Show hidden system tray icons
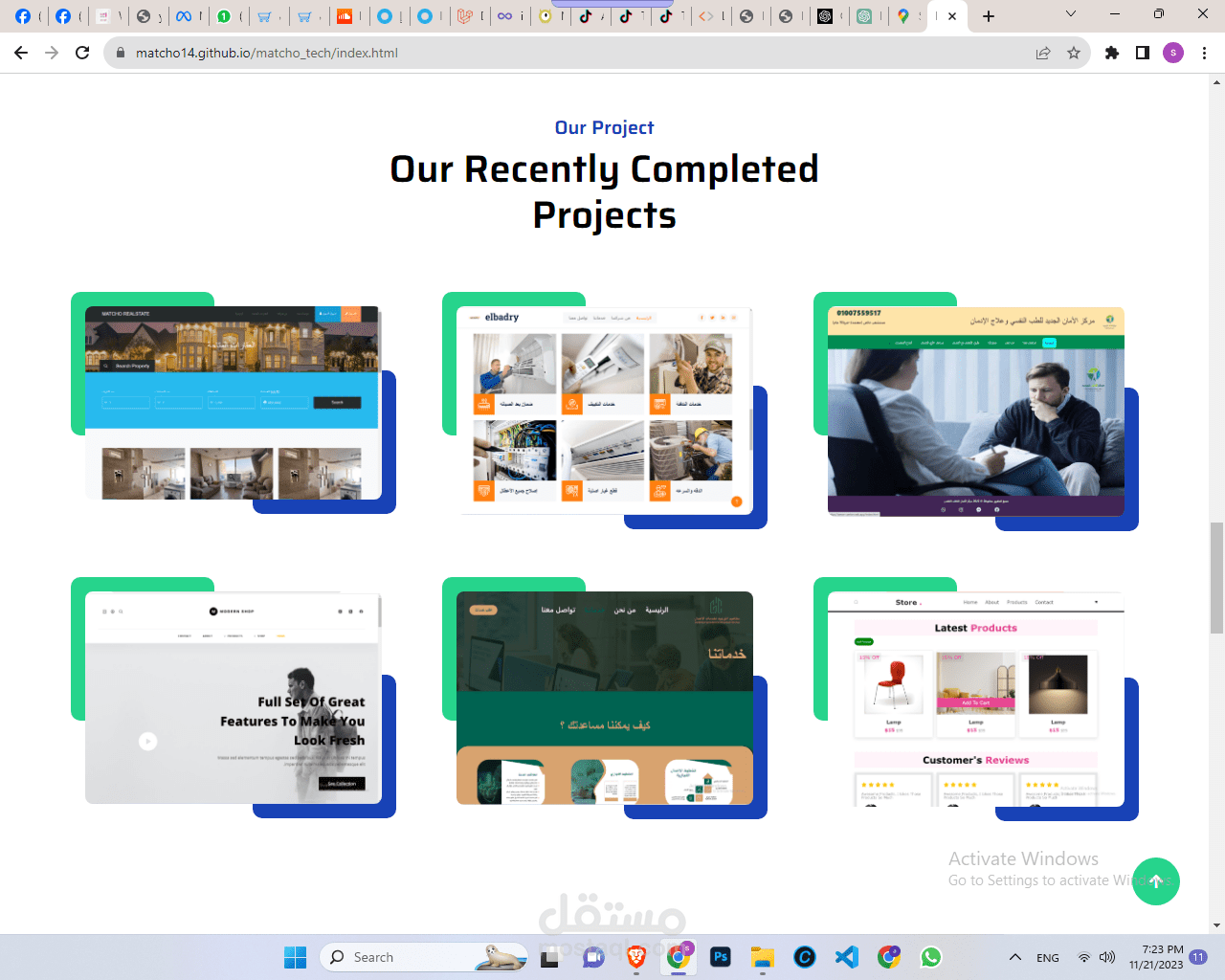Image resolution: width=1225 pixels, height=980 pixels. pyautogui.click(x=1015, y=957)
